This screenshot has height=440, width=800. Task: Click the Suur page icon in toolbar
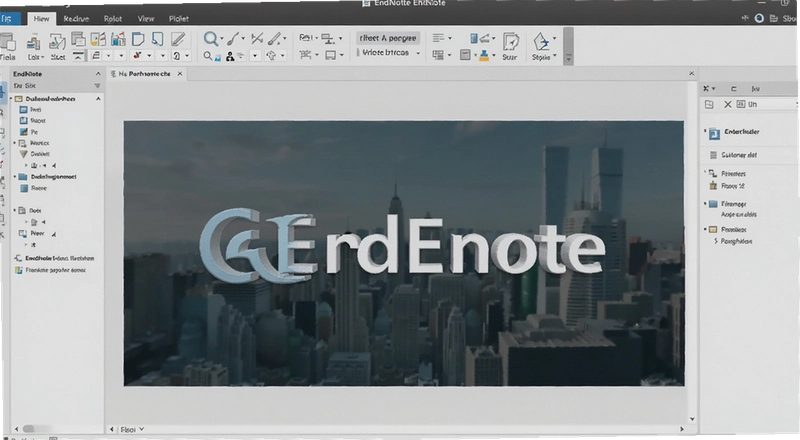[x=510, y=41]
